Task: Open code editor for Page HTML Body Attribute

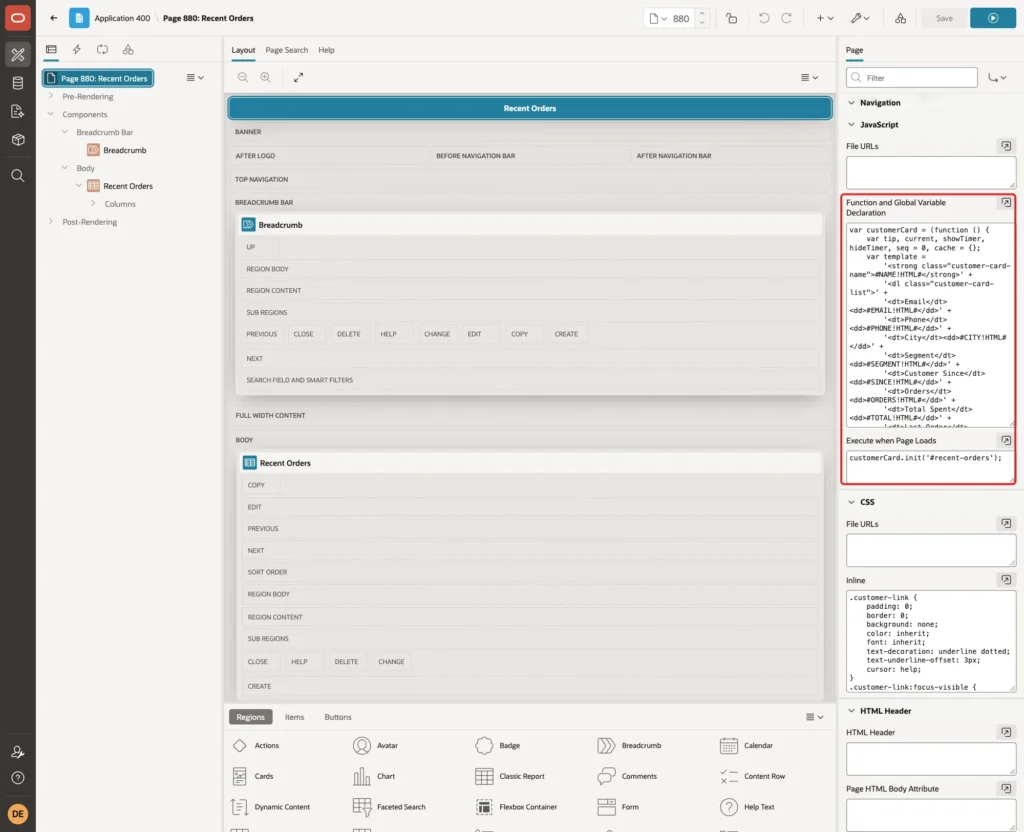Action: pyautogui.click(x=1006, y=788)
